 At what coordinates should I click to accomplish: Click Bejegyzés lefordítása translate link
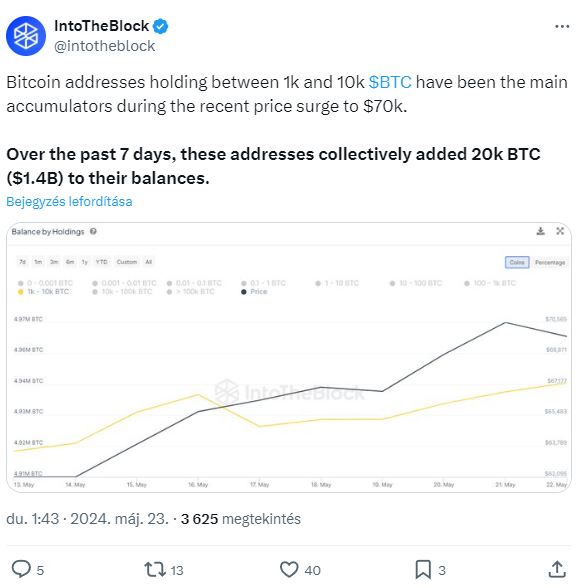pyautogui.click(x=69, y=201)
